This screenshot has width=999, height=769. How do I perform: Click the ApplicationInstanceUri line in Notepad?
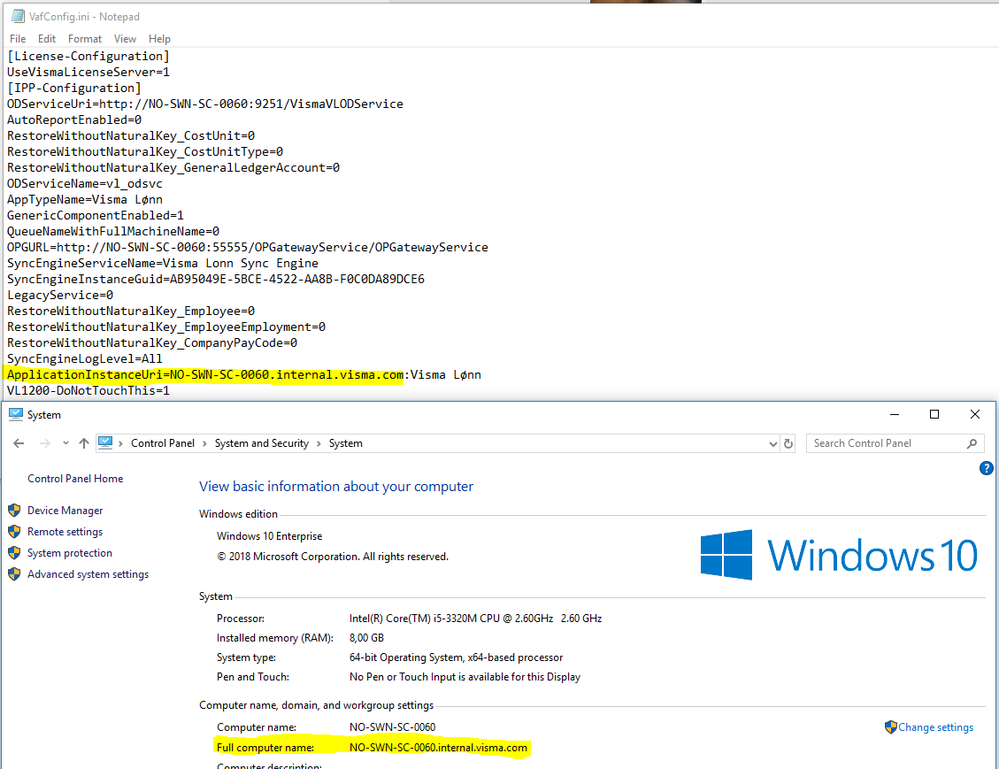click(x=244, y=375)
